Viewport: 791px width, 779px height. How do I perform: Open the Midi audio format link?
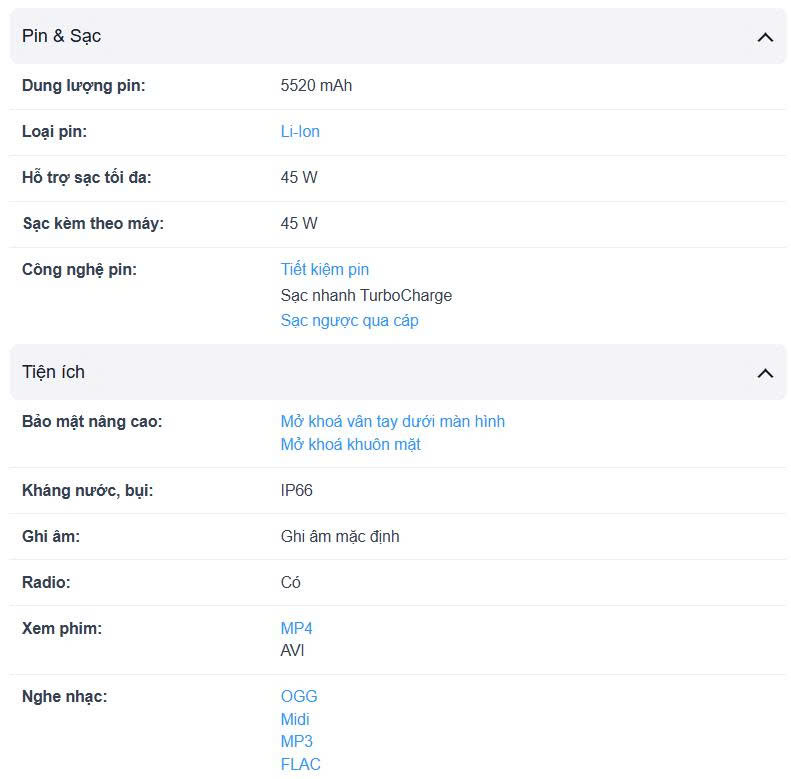(x=295, y=720)
